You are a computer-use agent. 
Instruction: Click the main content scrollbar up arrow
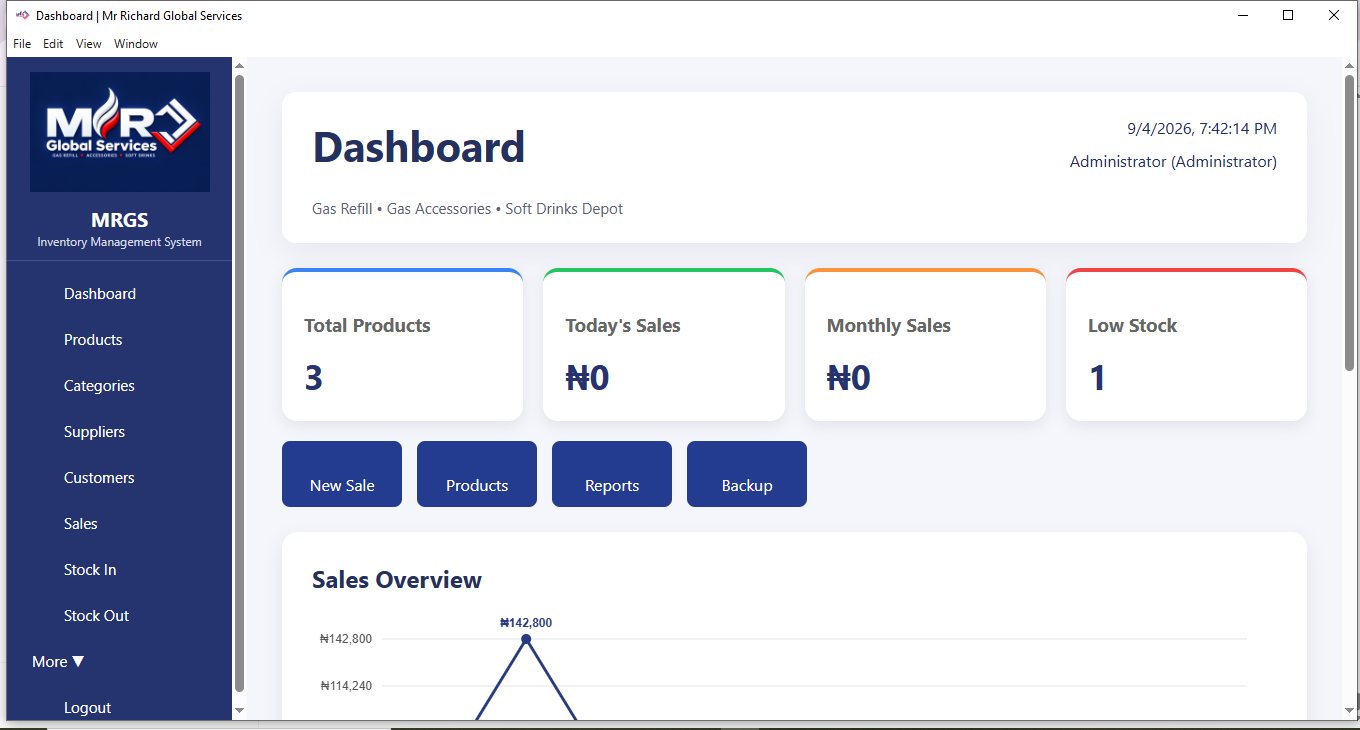point(1349,66)
